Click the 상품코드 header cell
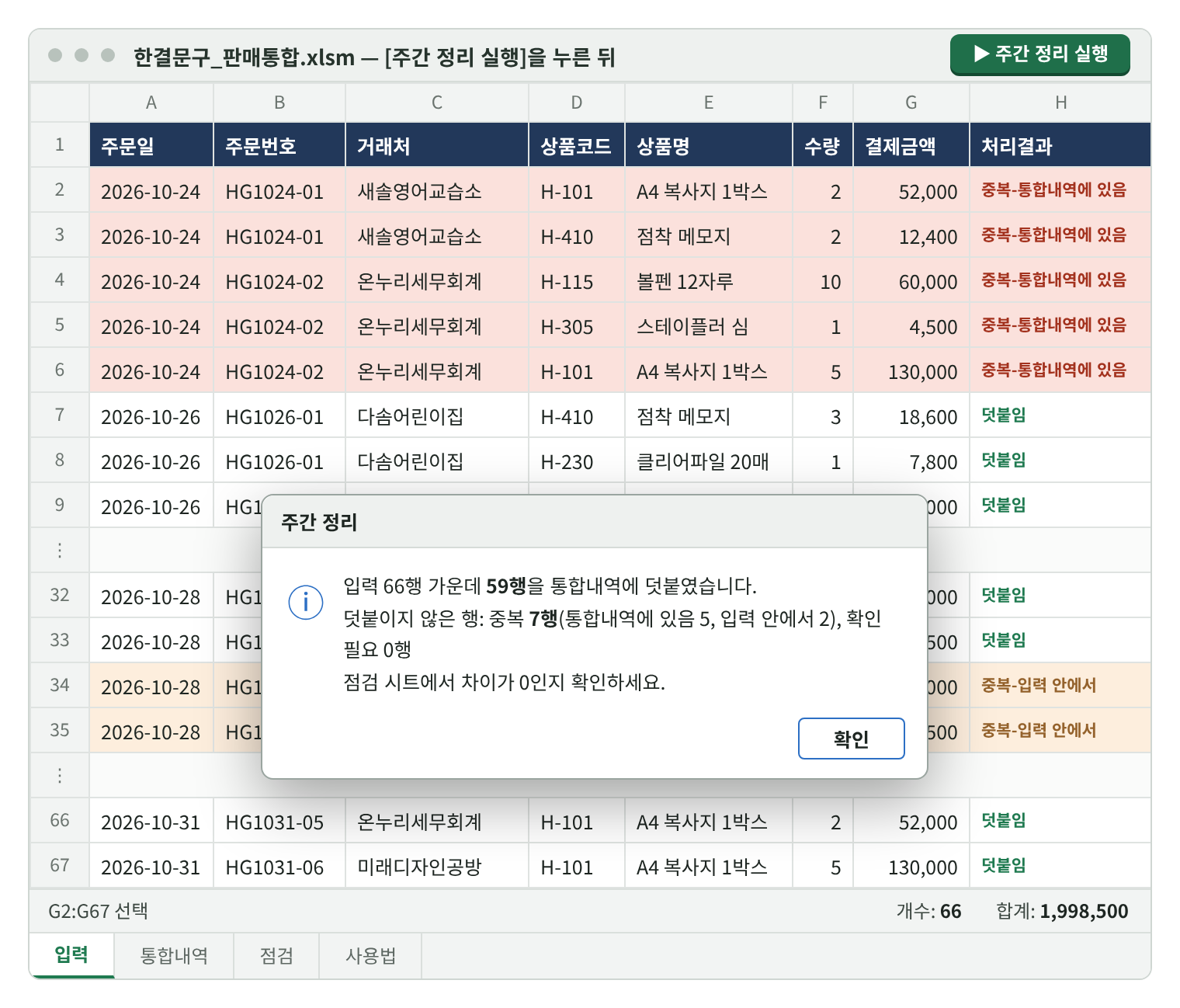The image size is (1180, 1008). click(x=577, y=145)
